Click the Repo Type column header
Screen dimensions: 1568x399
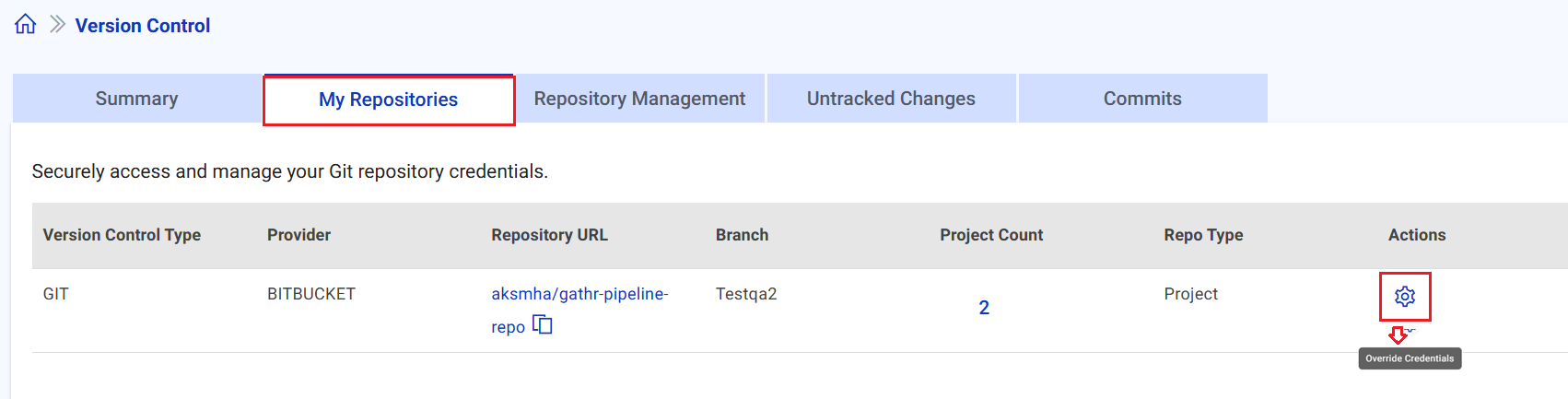coord(1203,235)
